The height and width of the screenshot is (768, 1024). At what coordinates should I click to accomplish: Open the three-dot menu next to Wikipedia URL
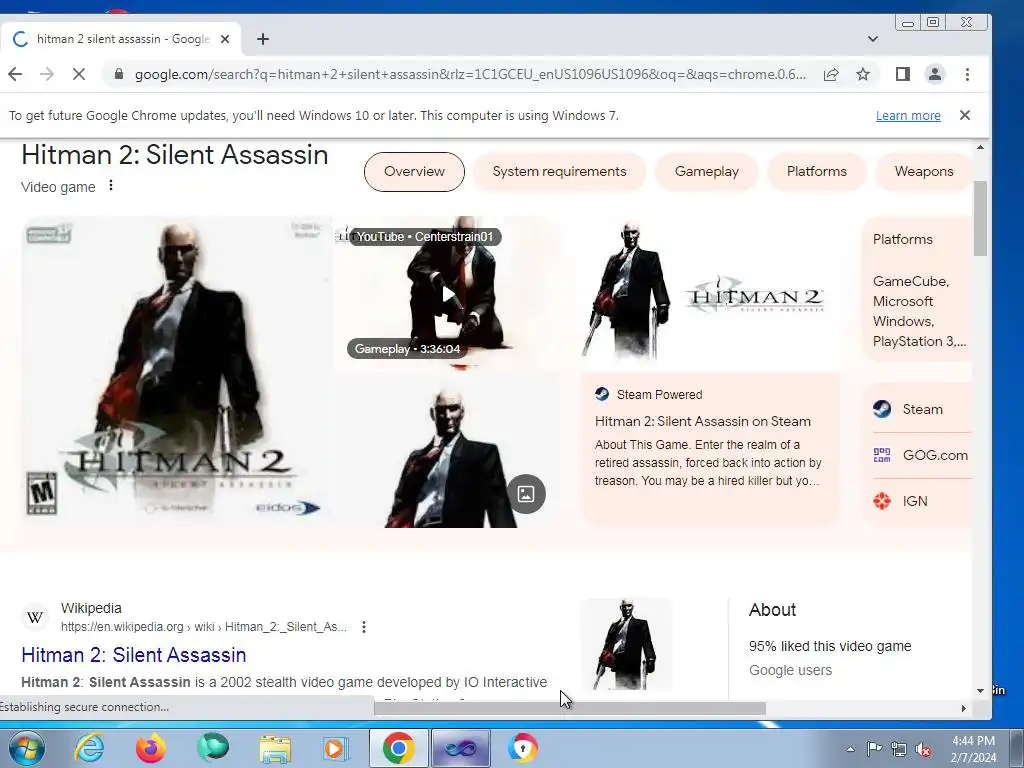364,627
